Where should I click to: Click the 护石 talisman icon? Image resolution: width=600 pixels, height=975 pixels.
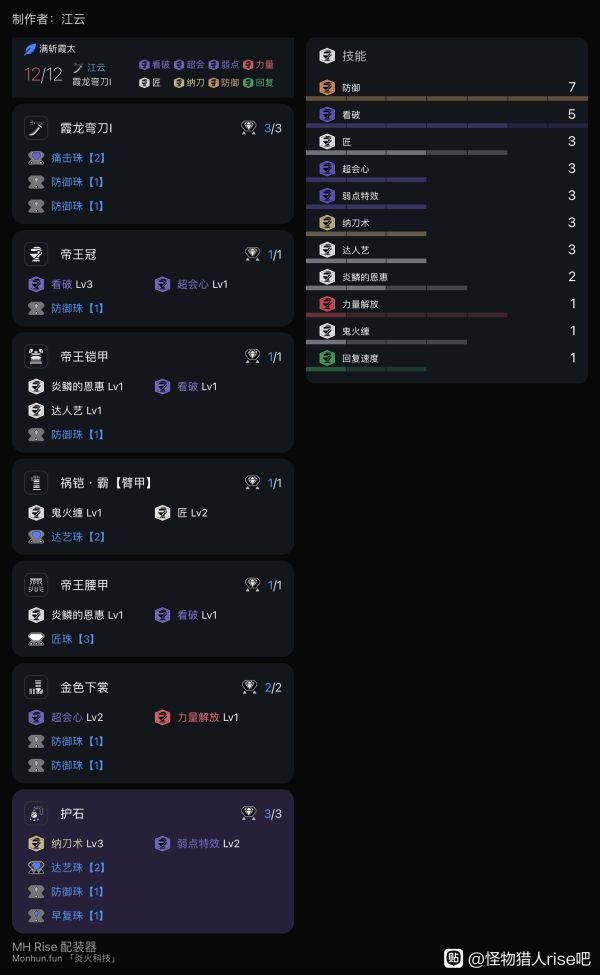[35, 813]
